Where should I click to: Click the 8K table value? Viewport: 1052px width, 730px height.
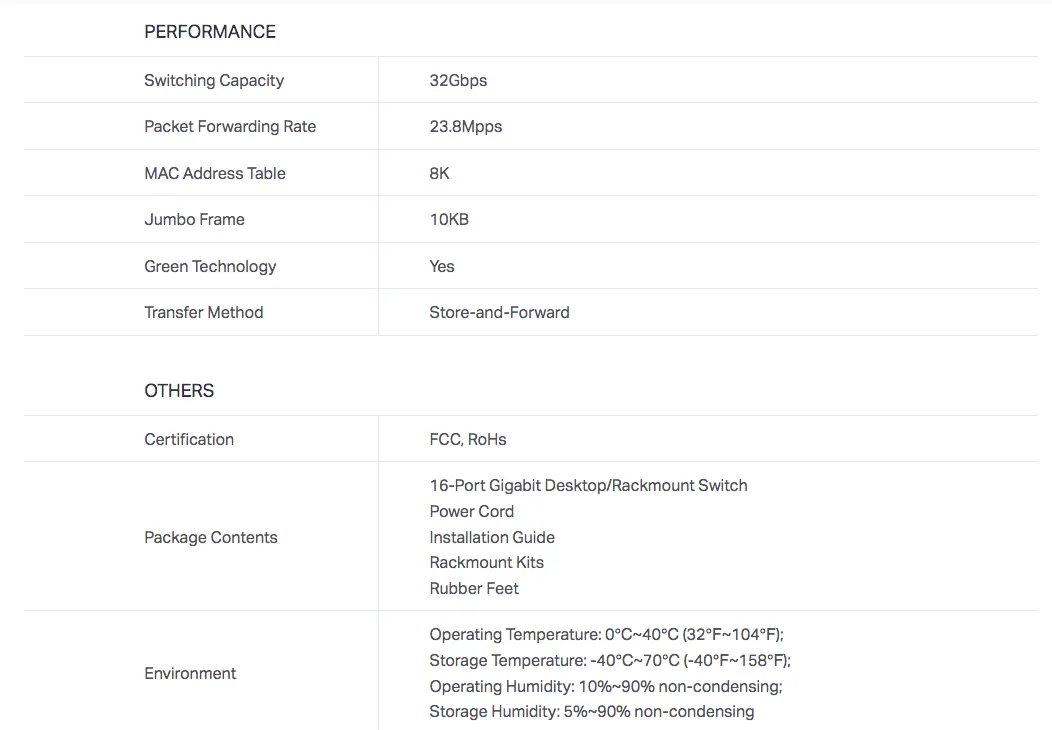point(439,174)
